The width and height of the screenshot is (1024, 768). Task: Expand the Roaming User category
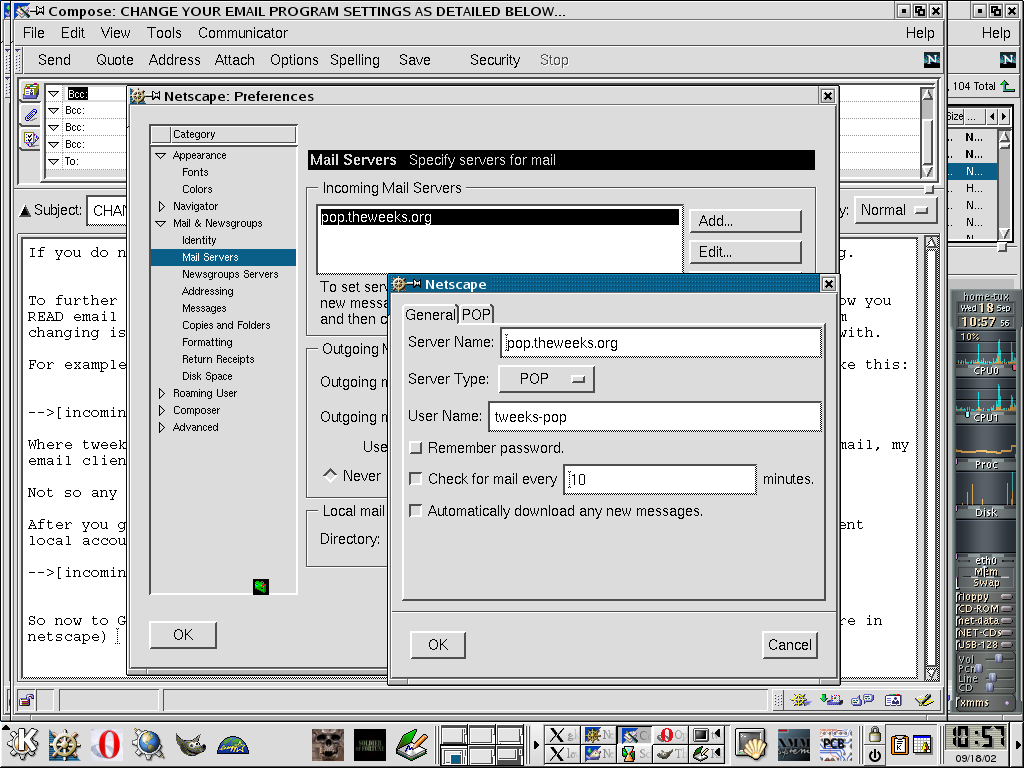coord(161,393)
